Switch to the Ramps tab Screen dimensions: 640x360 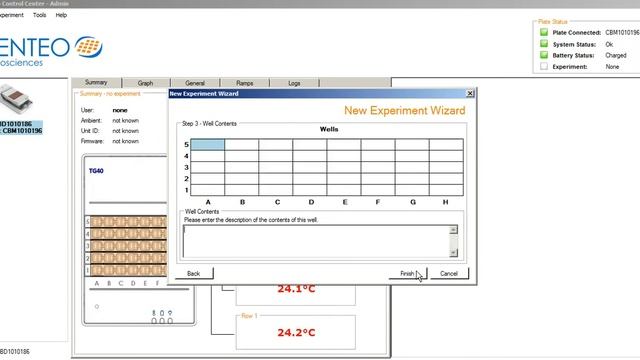point(244,83)
